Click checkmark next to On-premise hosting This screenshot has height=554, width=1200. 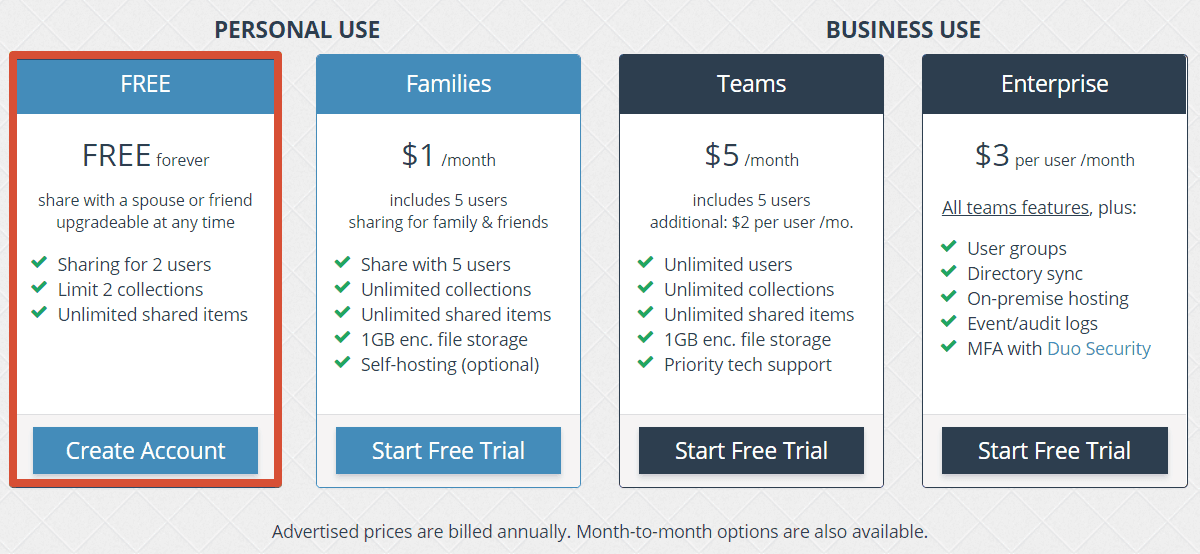pos(949,297)
